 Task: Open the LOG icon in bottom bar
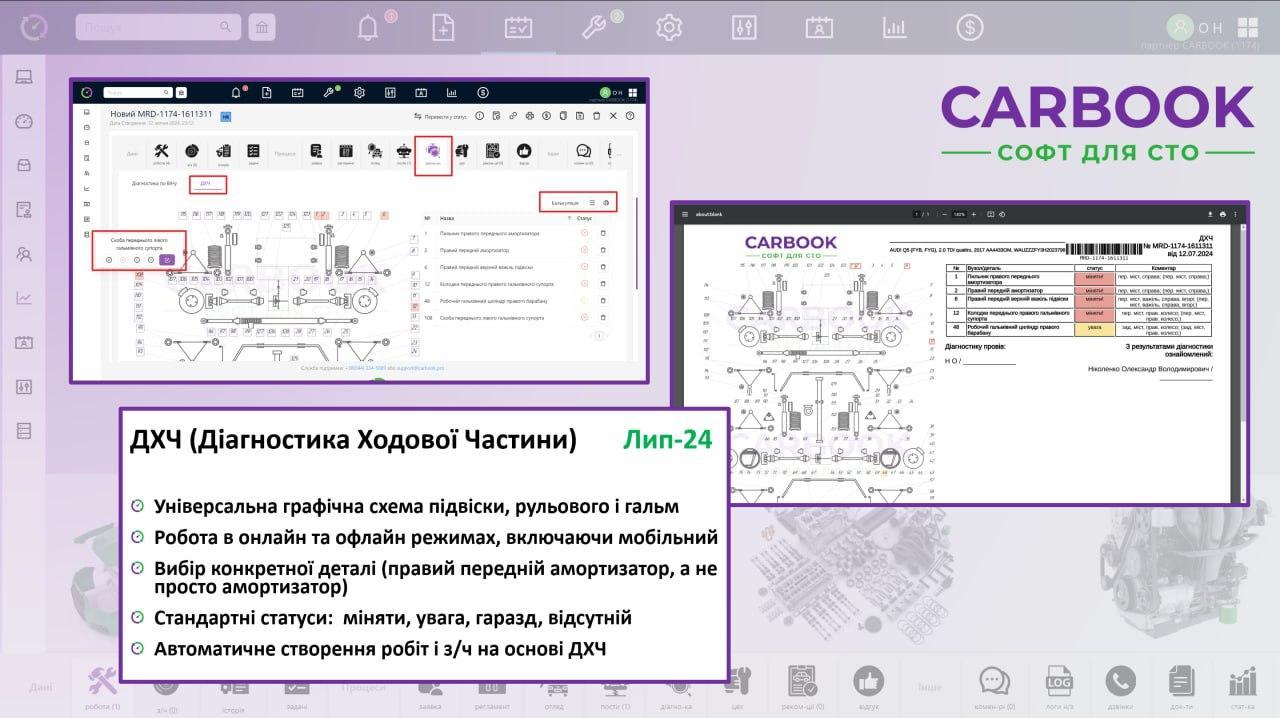pos(1059,682)
